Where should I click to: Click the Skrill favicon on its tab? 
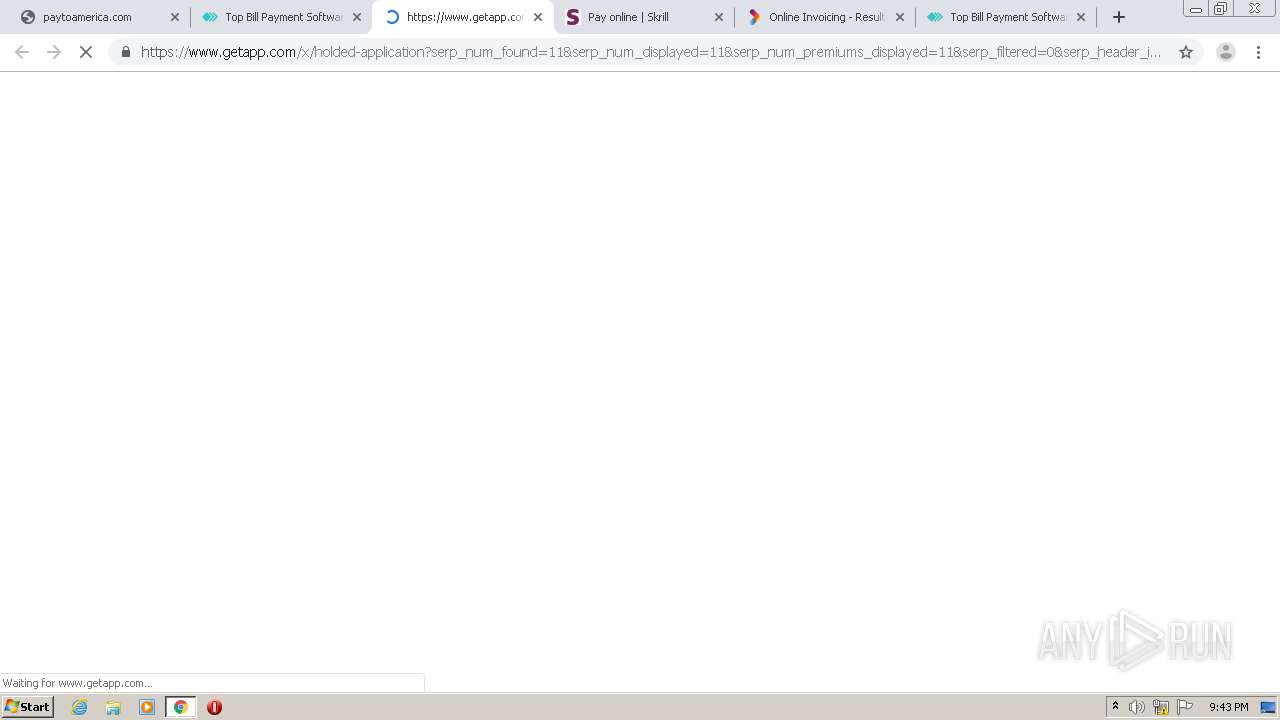[573, 17]
